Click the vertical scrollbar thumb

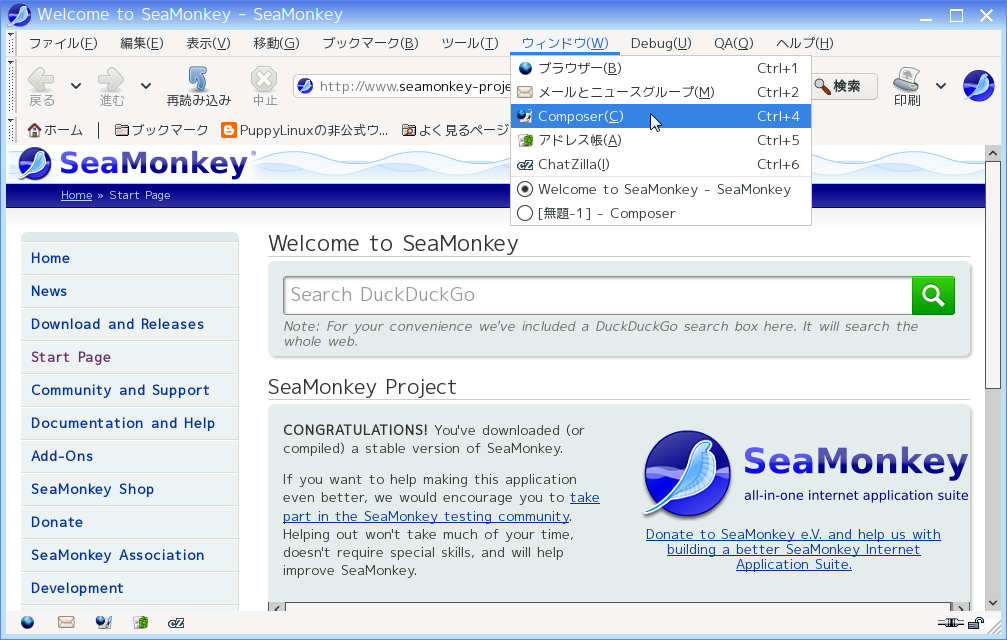coord(993,276)
